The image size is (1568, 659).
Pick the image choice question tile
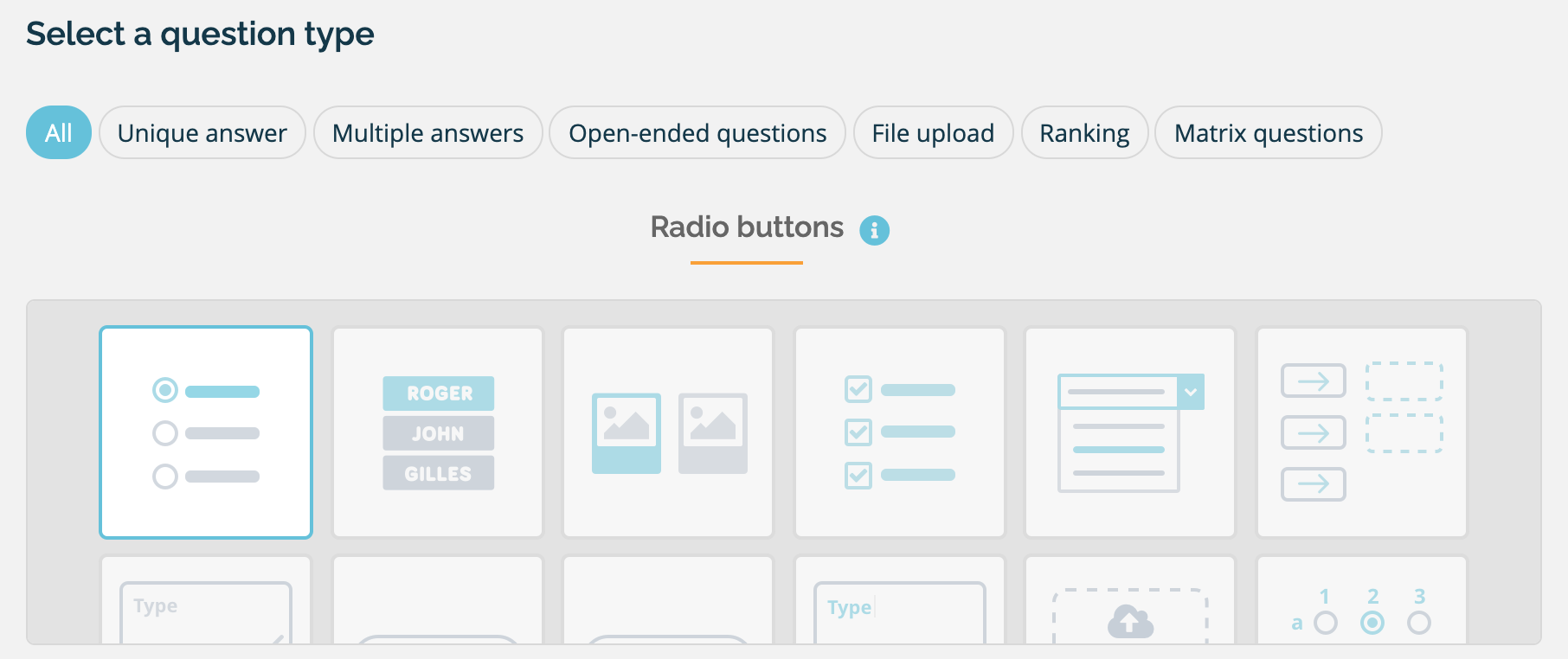[x=668, y=432]
